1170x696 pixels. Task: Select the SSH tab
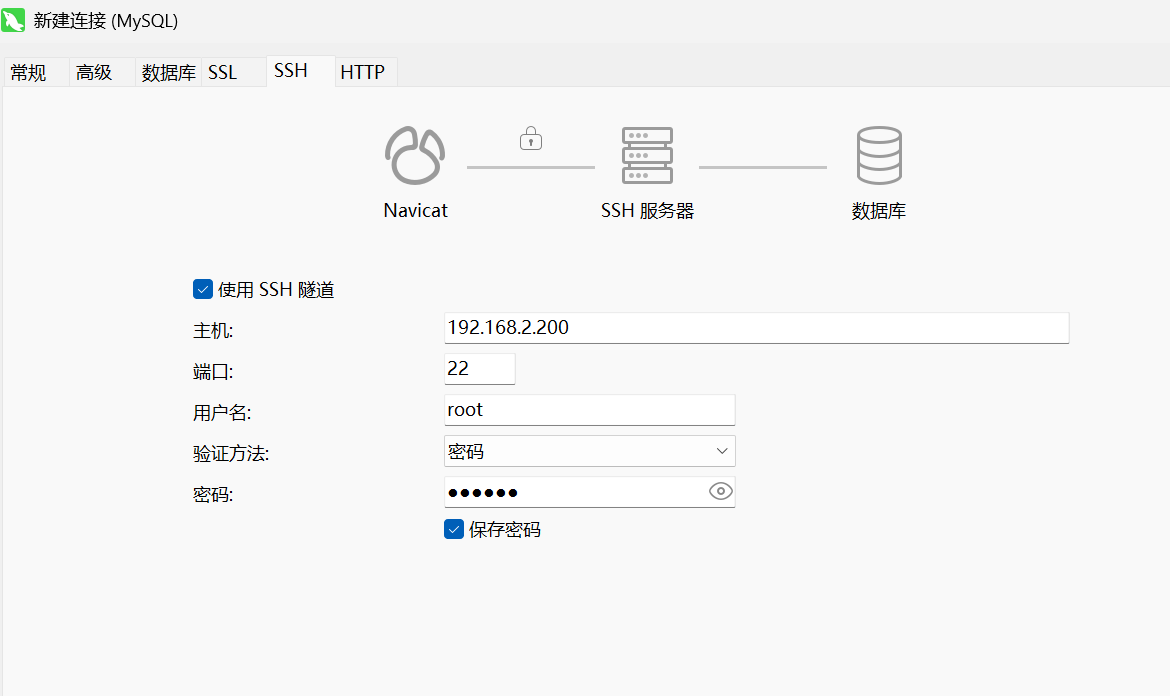click(300, 71)
